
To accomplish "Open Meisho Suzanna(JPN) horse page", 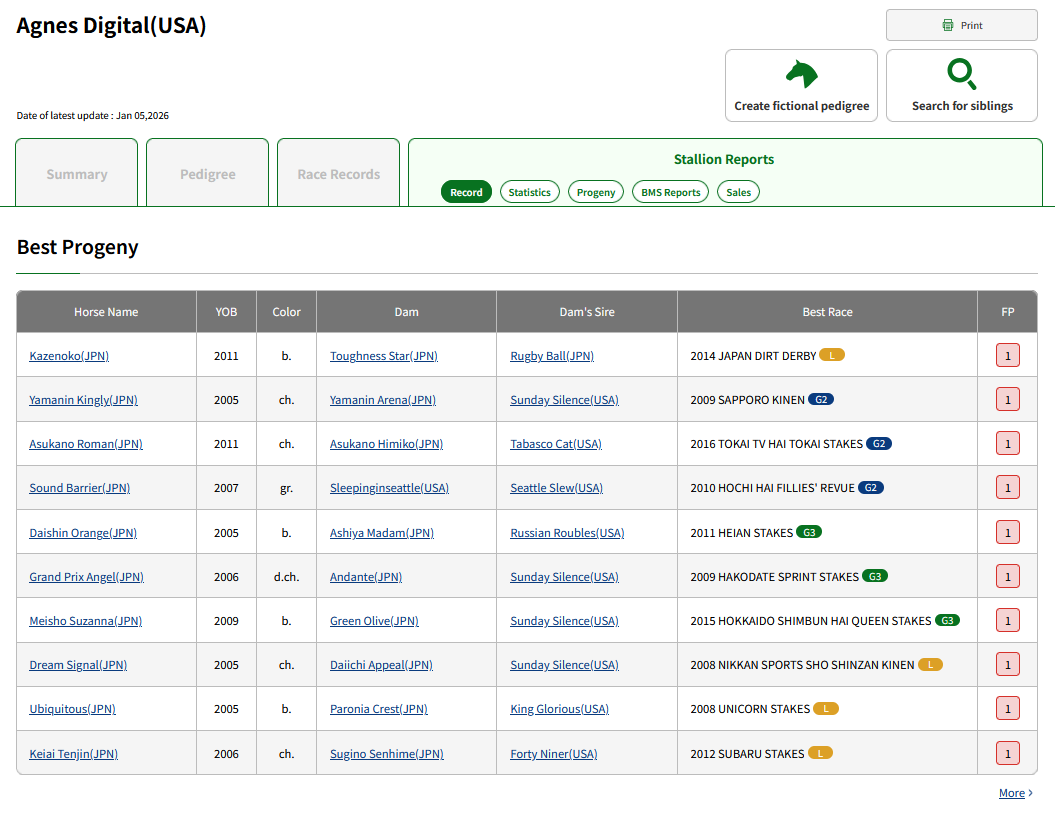I will 85,621.
